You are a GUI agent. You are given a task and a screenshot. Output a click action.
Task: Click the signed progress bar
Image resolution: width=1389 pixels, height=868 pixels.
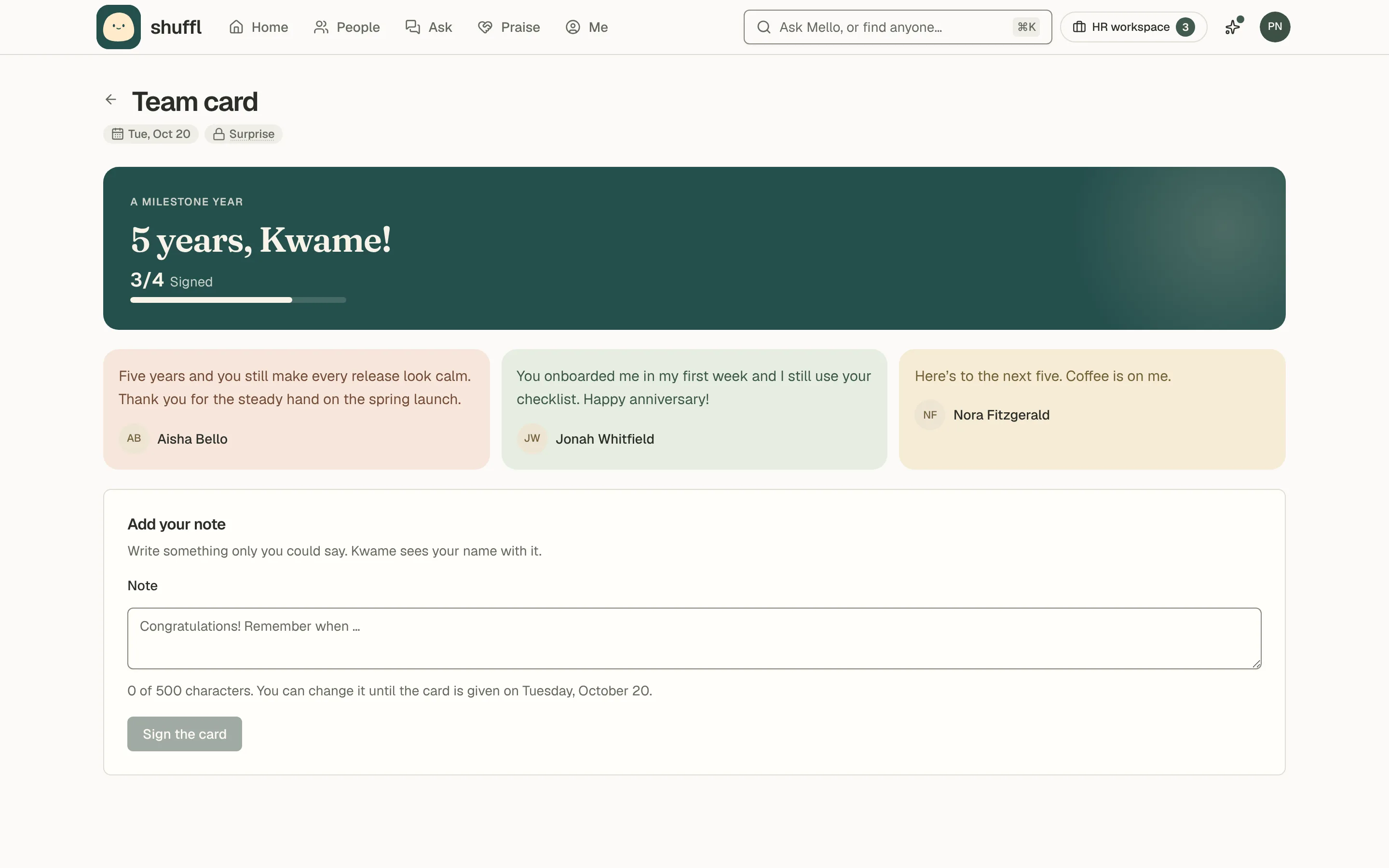tap(238, 299)
